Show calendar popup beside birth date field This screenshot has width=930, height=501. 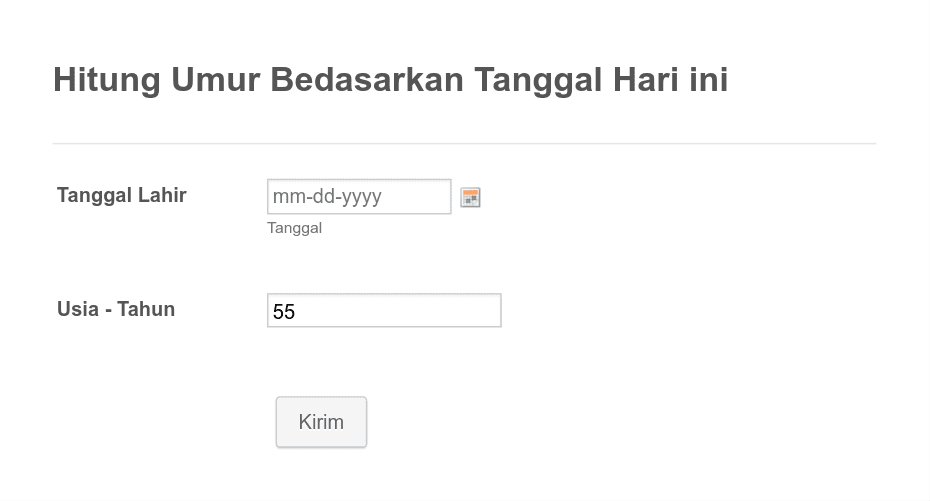470,197
